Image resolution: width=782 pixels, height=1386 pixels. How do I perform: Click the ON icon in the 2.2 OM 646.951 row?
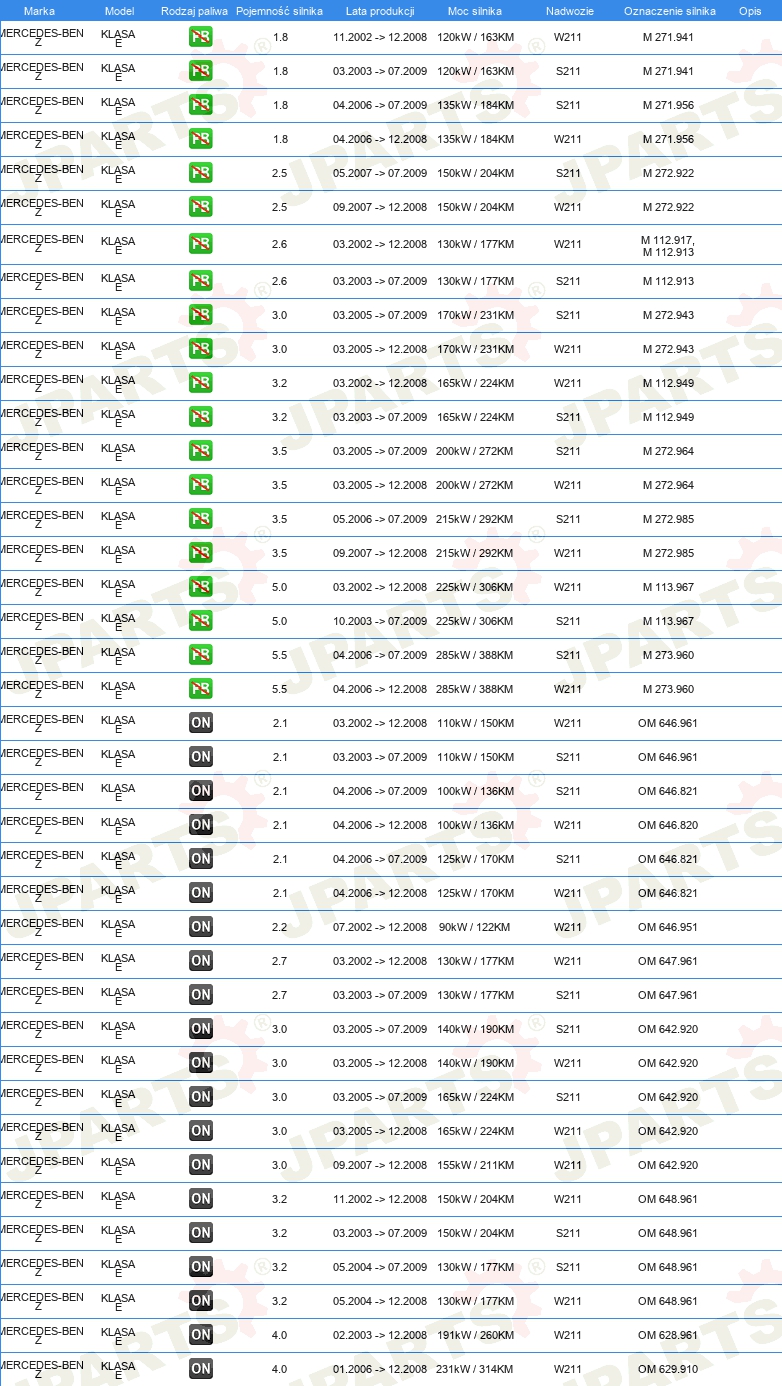(x=201, y=928)
